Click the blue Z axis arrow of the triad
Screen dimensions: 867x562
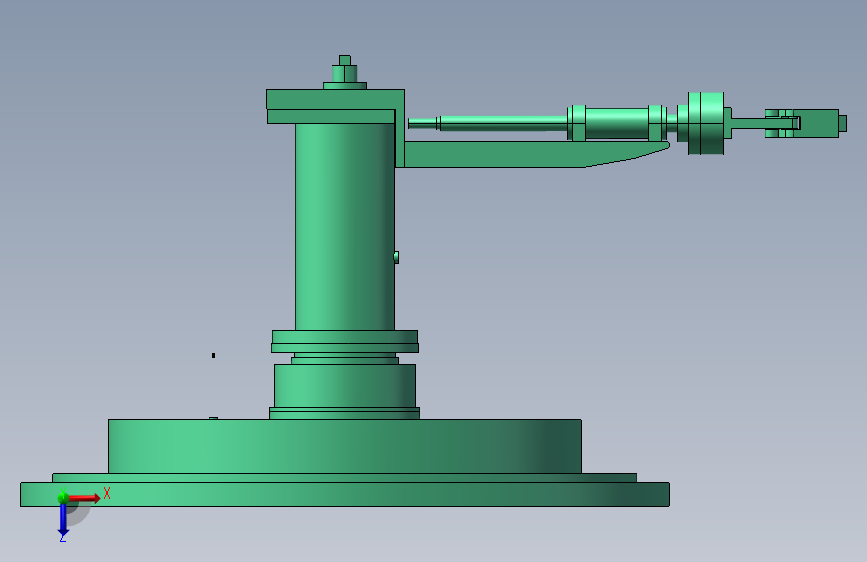63,520
